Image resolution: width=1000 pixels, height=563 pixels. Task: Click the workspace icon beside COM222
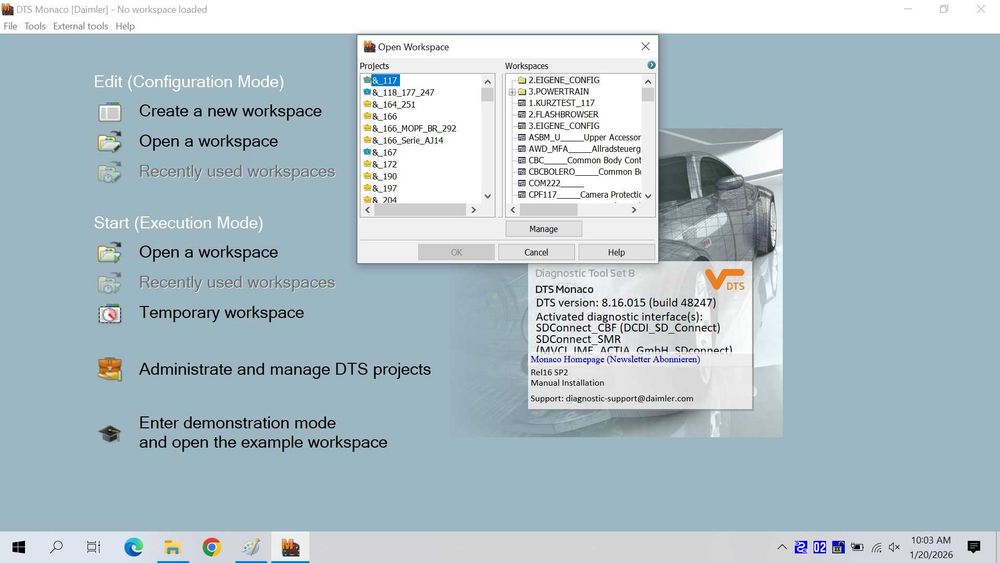(522, 183)
